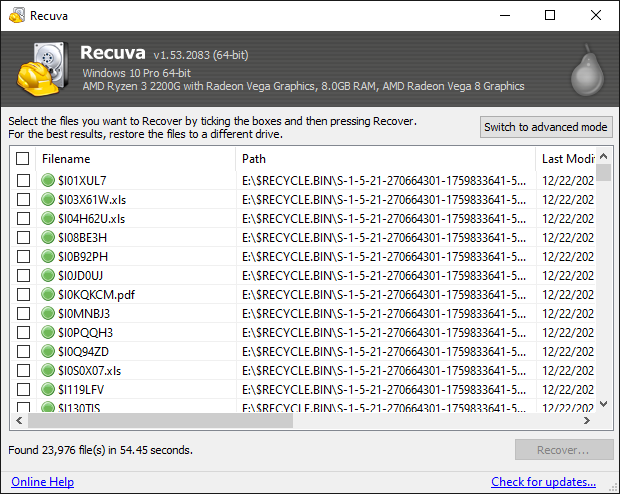Click the vertical scrollbar down arrow
Viewport: 620px width, 494px height.
click(x=604, y=404)
